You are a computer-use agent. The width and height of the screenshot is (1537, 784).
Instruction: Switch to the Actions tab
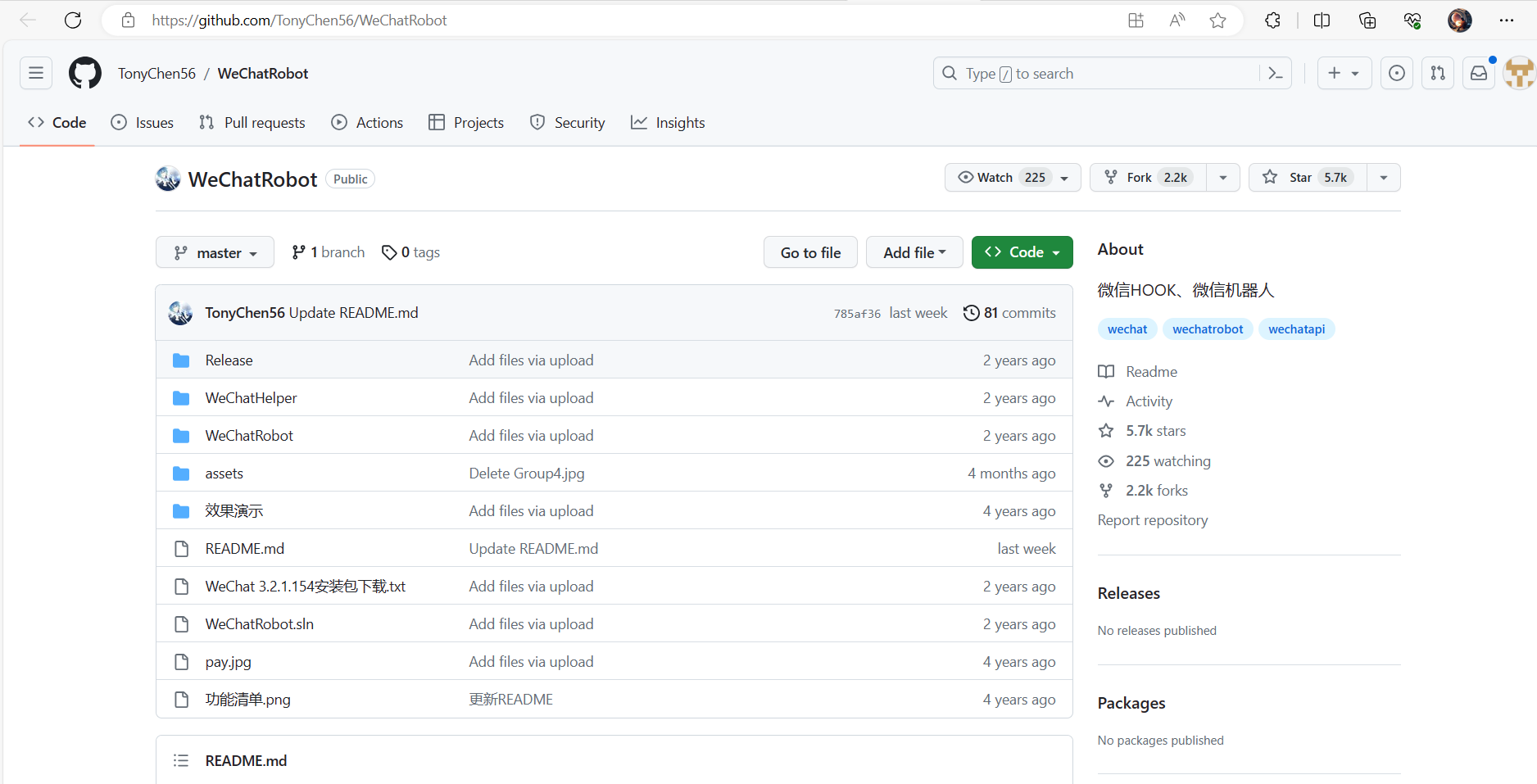point(367,123)
